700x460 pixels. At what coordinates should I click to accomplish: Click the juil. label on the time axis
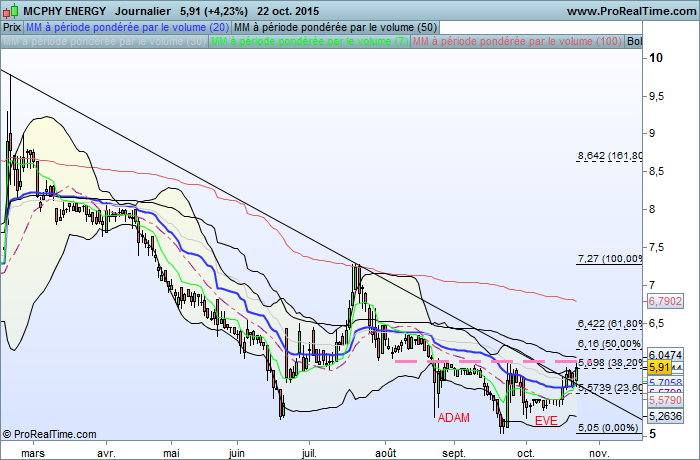(x=309, y=453)
